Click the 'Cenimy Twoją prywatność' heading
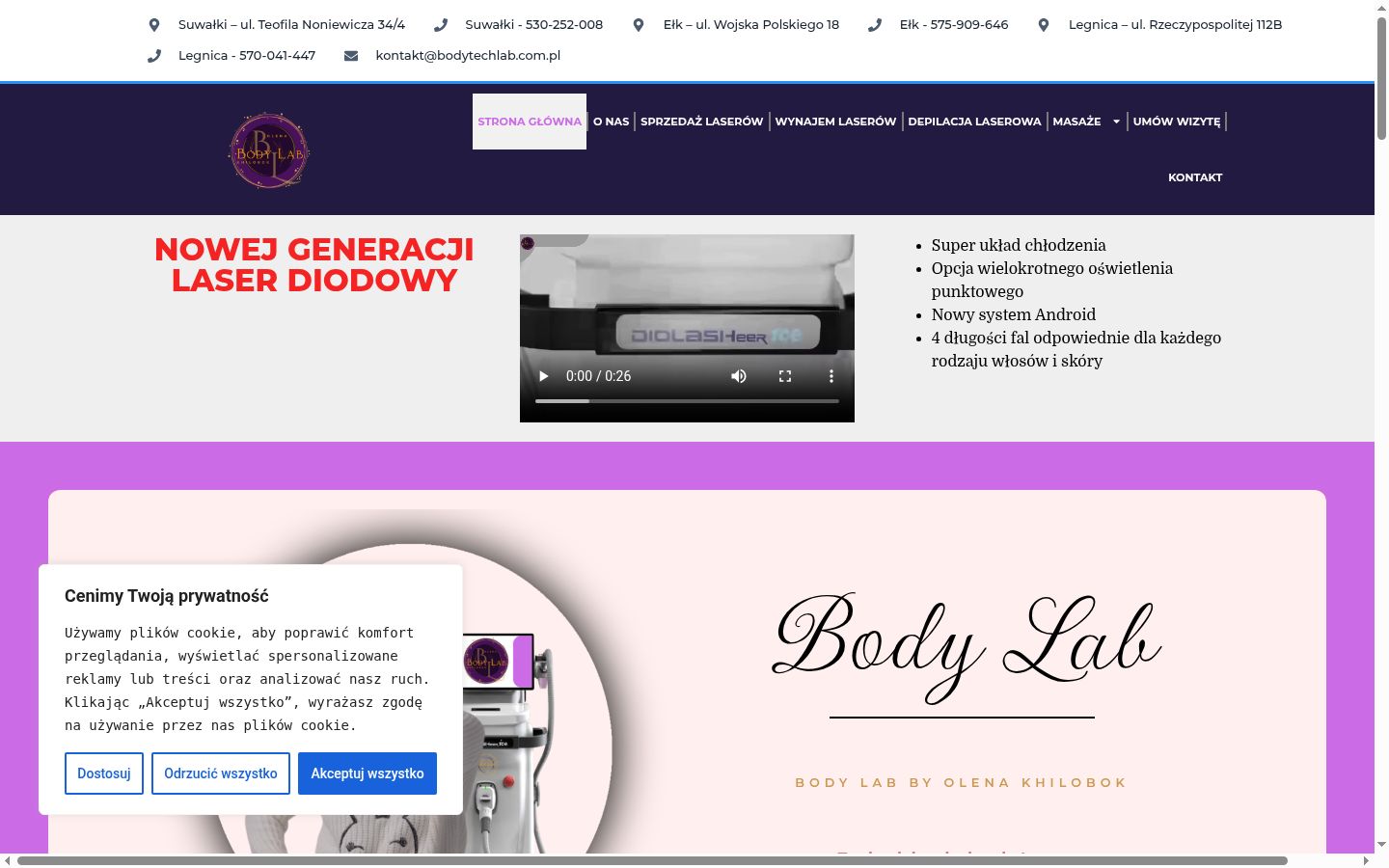 [x=167, y=596]
